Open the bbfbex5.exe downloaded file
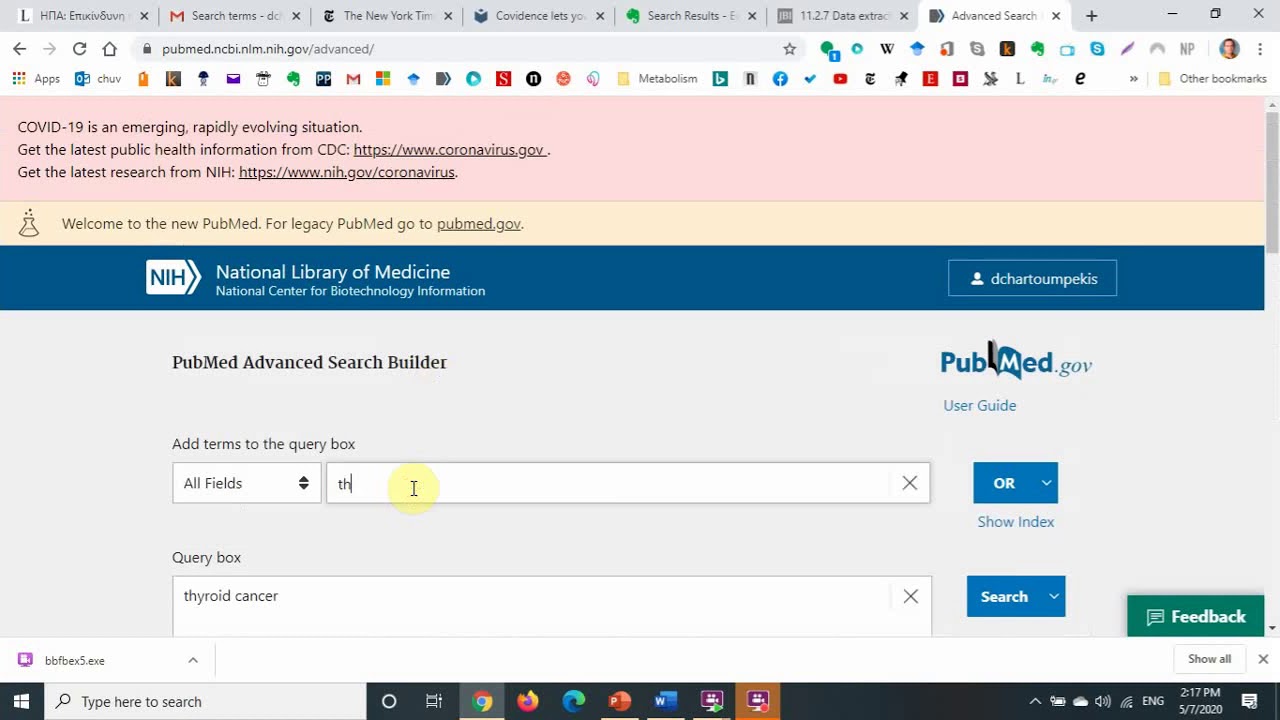Viewport: 1280px width, 720px height. 75,660
